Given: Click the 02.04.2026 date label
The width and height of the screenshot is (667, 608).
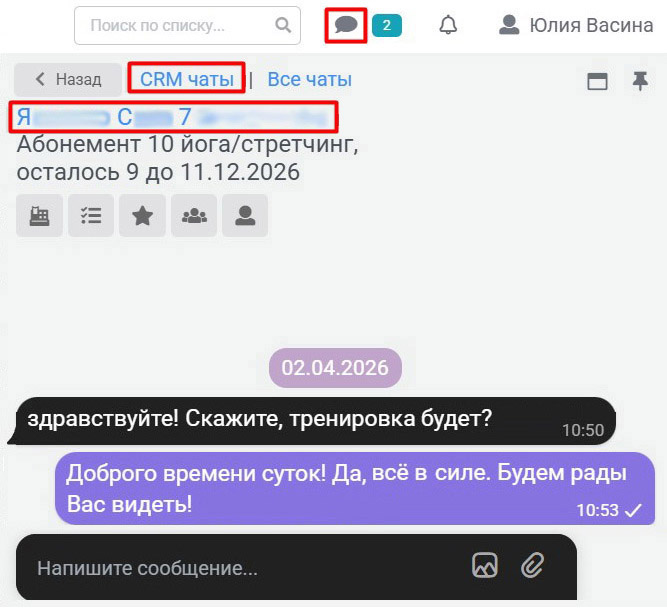Looking at the screenshot, I should 335,368.
